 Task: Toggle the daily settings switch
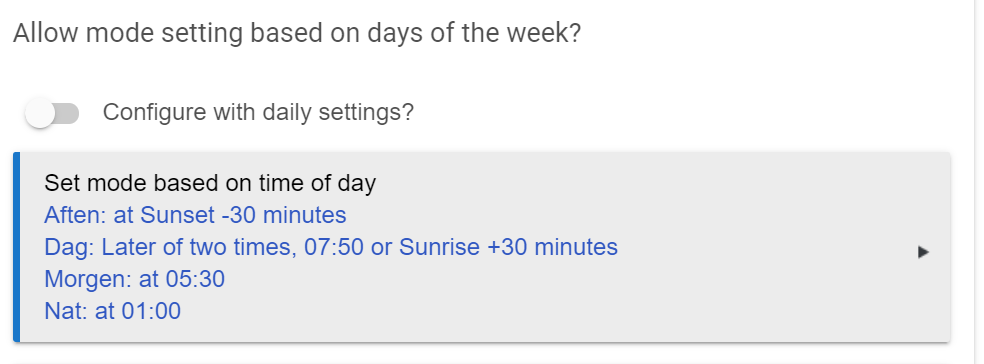(52, 114)
